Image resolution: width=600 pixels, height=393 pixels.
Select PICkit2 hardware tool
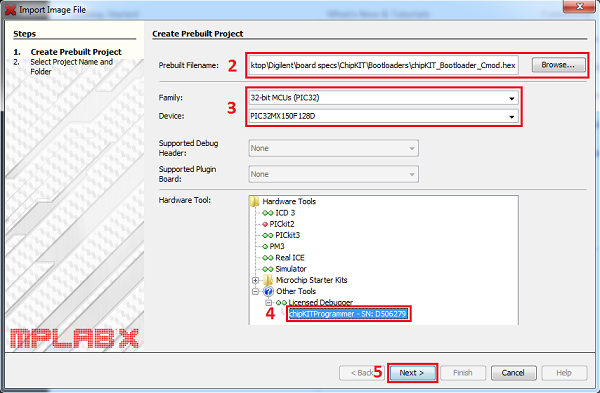coord(282,224)
